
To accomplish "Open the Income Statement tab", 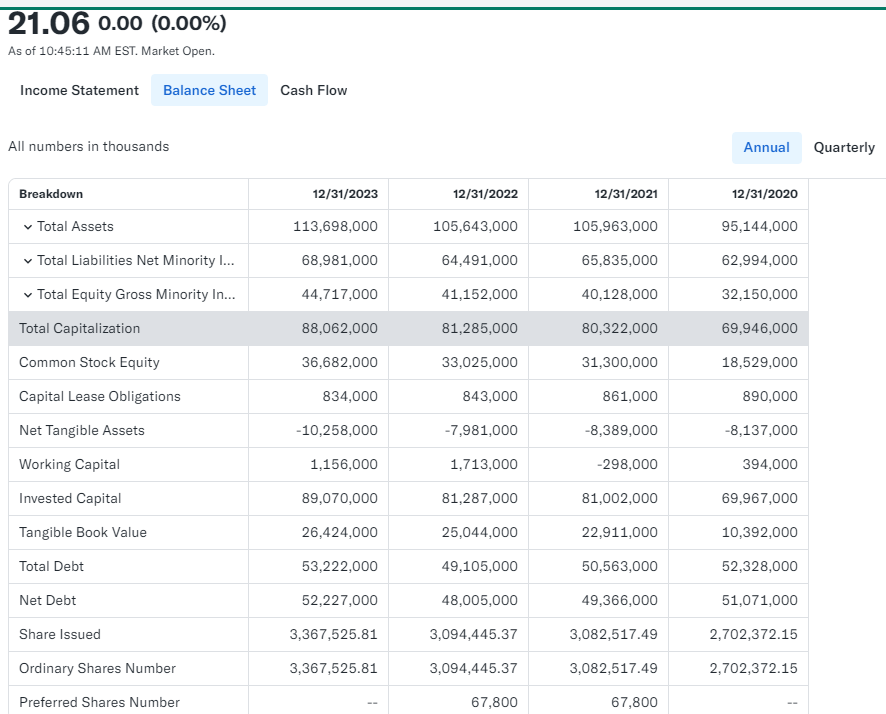I will [x=79, y=90].
